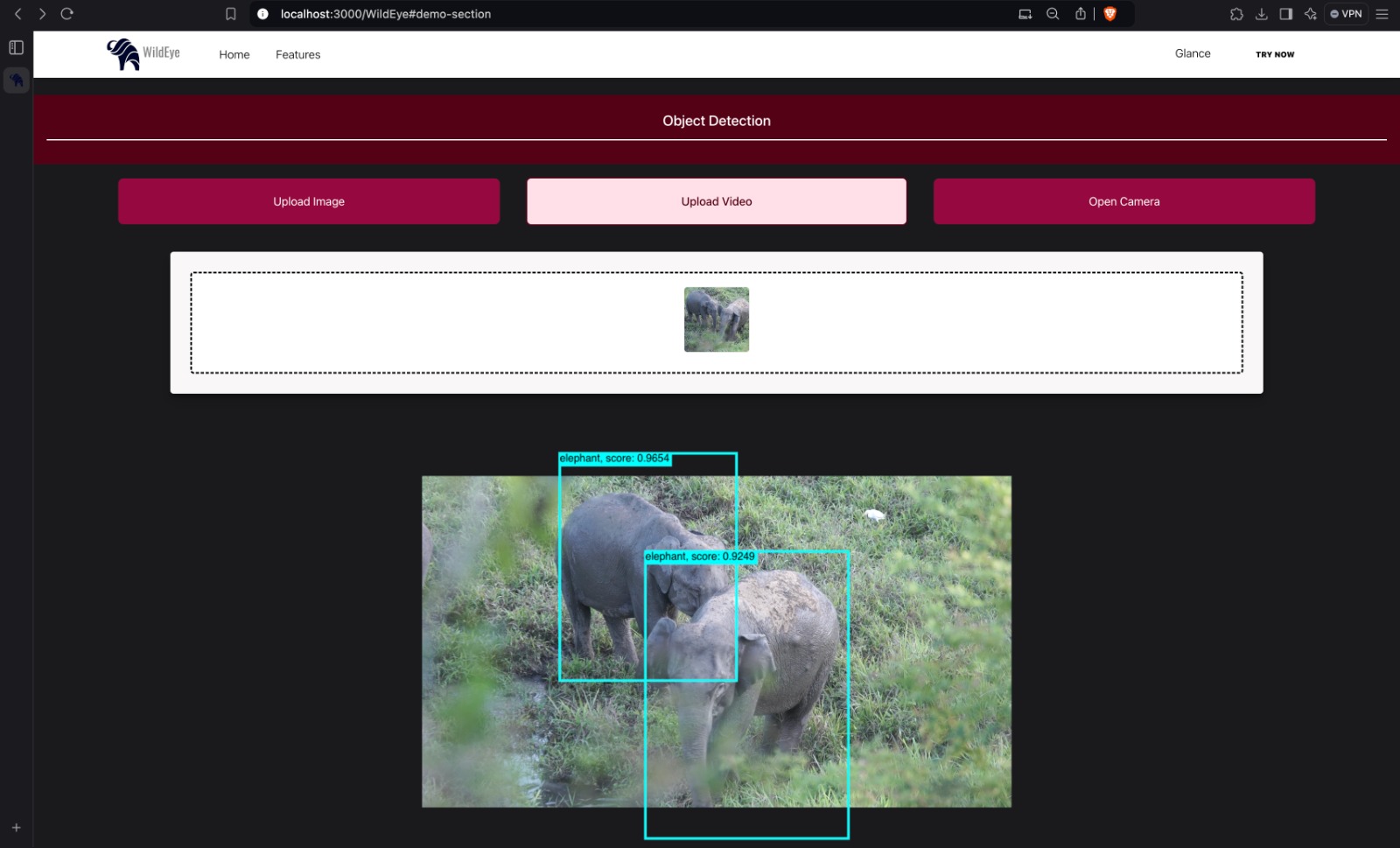The image size is (1400, 848).
Task: Add a new tab with the plus button
Action: click(x=16, y=827)
